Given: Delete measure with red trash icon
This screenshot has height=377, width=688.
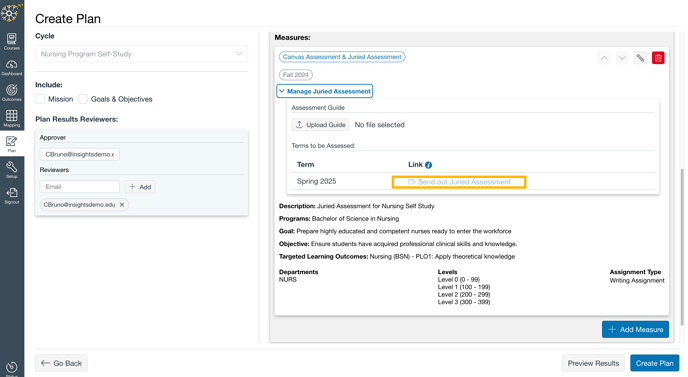Looking at the screenshot, I should [x=658, y=58].
